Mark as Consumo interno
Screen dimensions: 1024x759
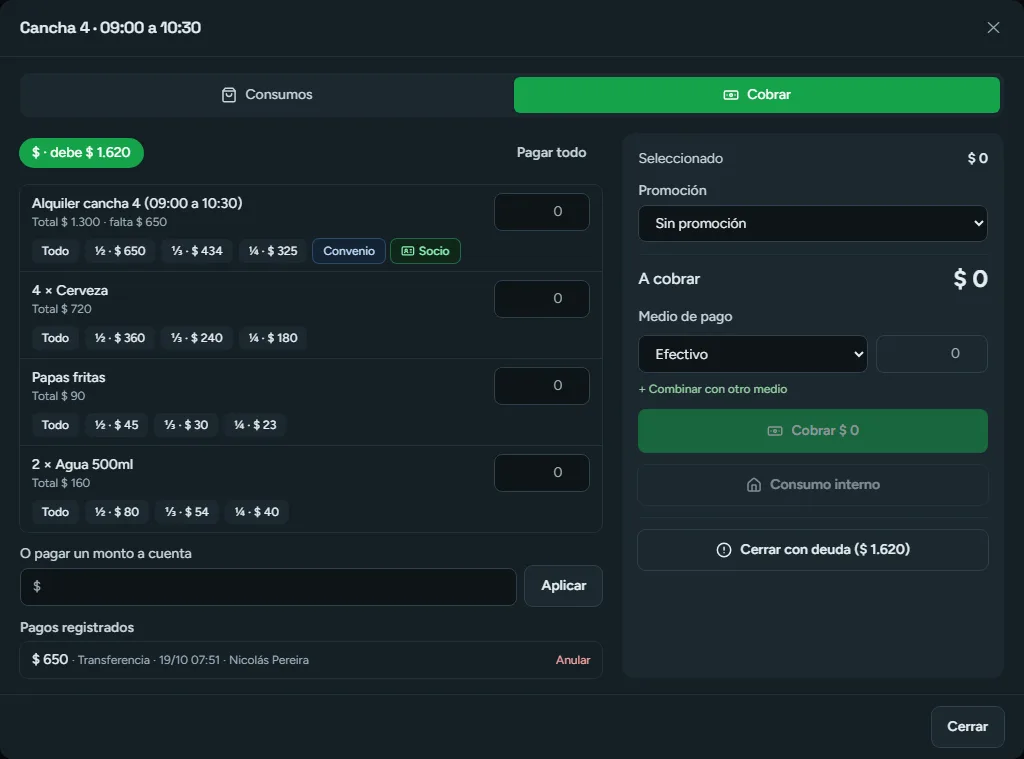click(812, 485)
